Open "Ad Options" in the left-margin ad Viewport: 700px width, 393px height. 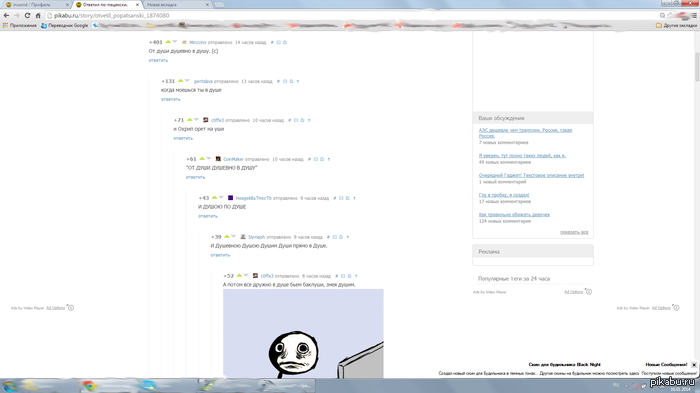point(55,308)
